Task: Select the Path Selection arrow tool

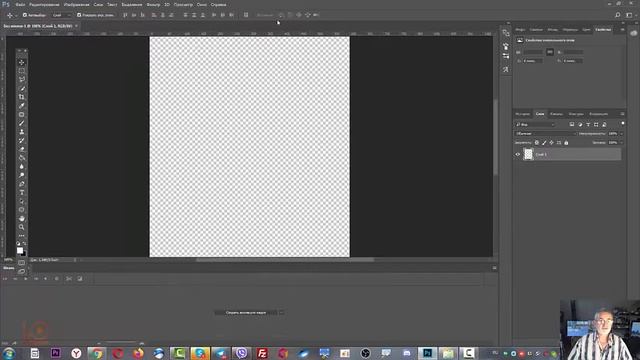Action: pos(22,201)
